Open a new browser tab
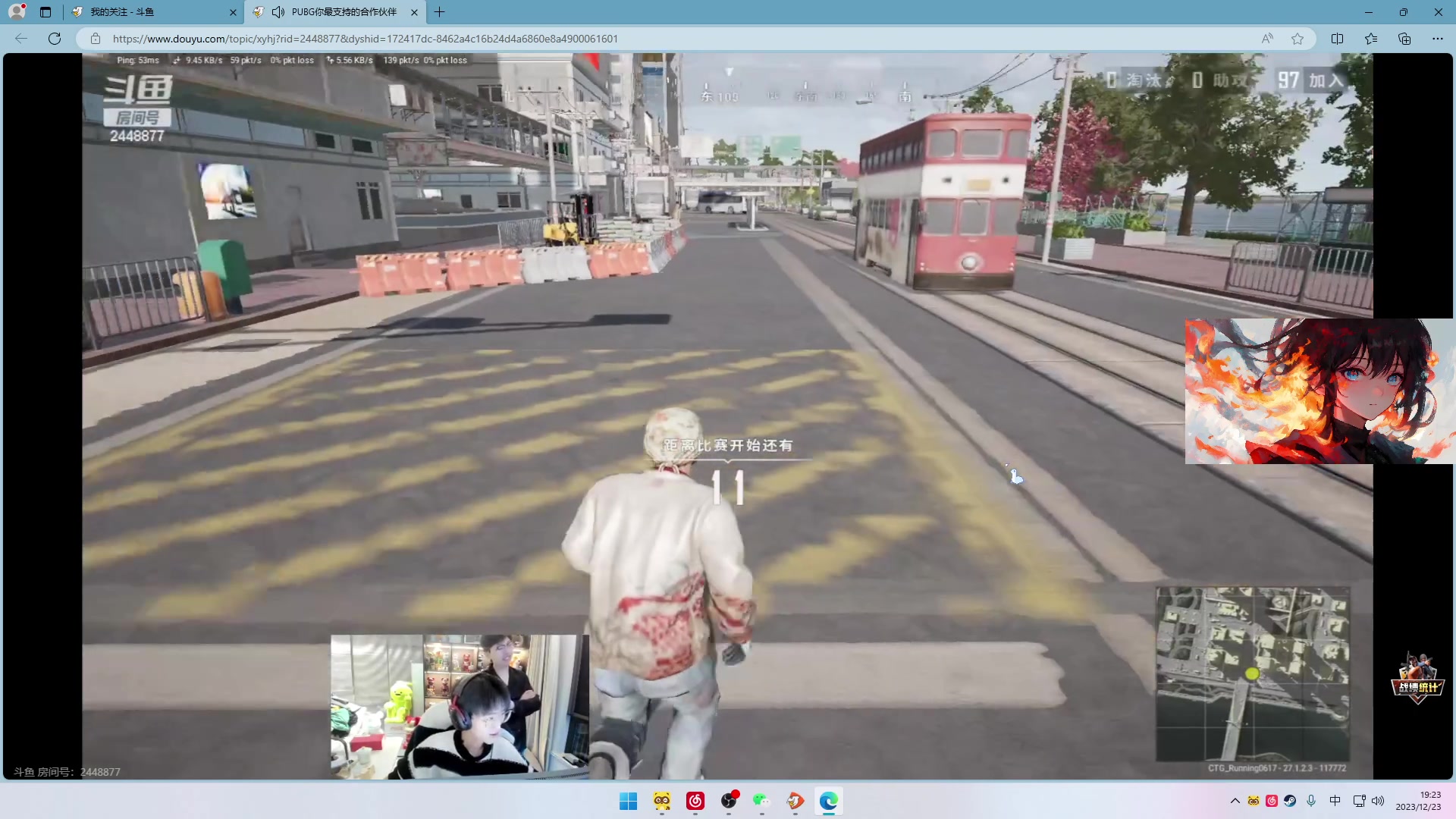Viewport: 1456px width, 819px height. pyautogui.click(x=440, y=12)
